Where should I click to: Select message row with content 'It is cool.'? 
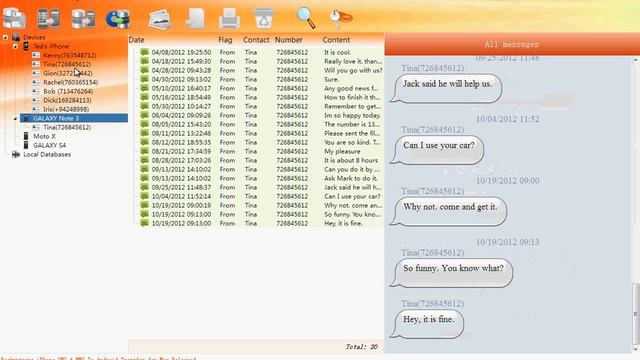coord(261,52)
